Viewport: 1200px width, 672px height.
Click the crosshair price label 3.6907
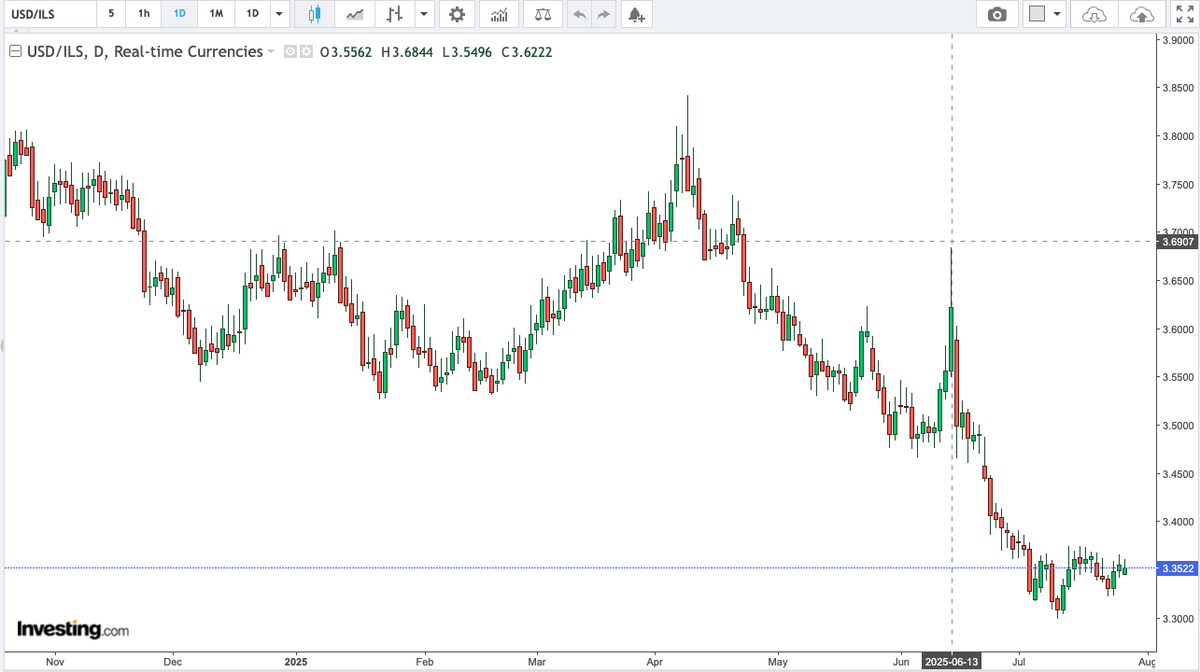pos(1176,241)
